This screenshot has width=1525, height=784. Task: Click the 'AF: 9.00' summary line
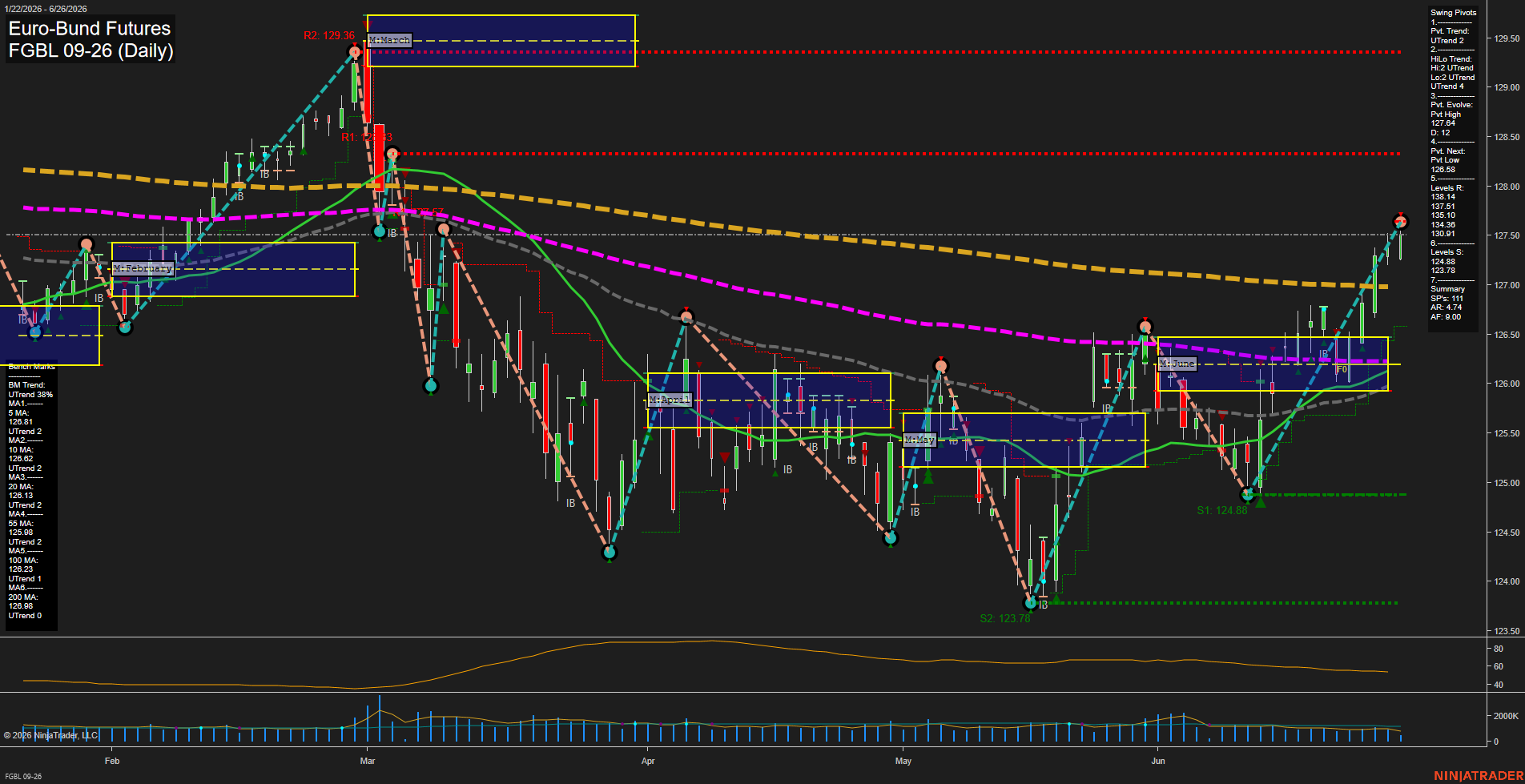(x=1446, y=317)
